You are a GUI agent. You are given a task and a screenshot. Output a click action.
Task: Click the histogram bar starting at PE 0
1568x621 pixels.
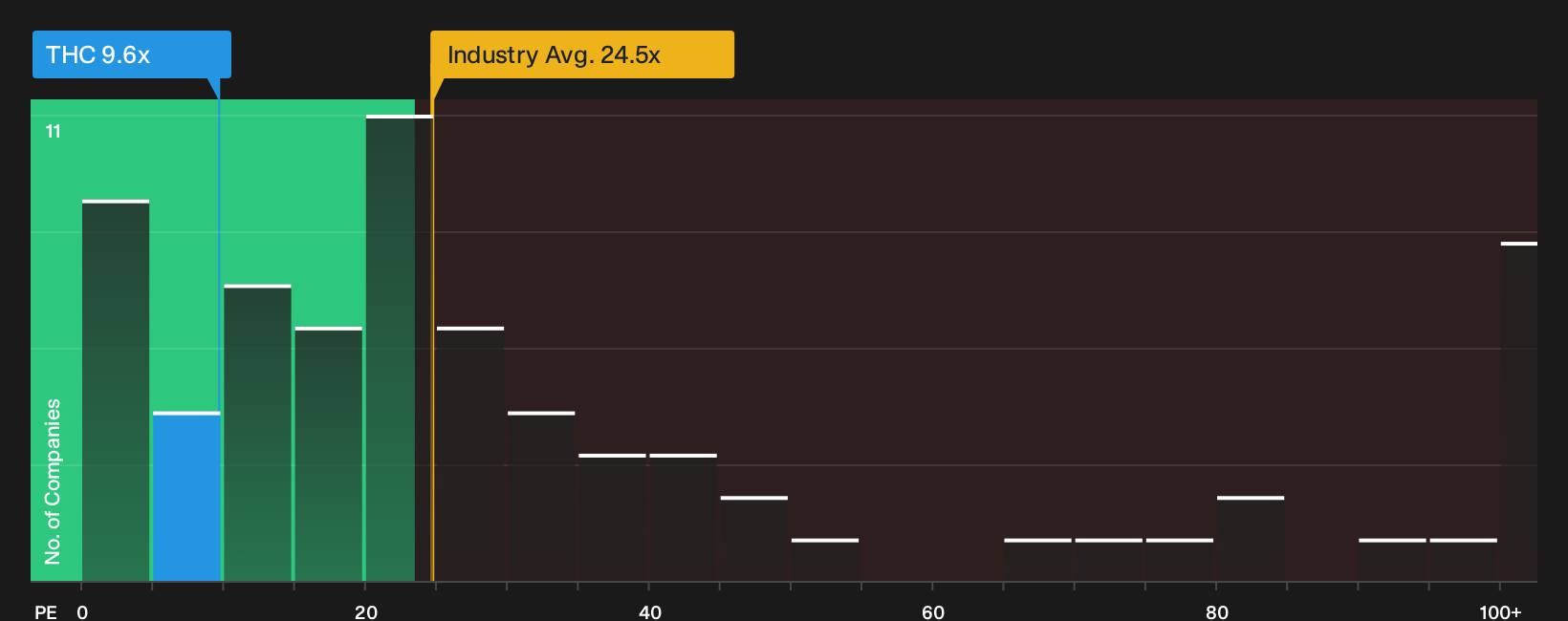point(116,391)
